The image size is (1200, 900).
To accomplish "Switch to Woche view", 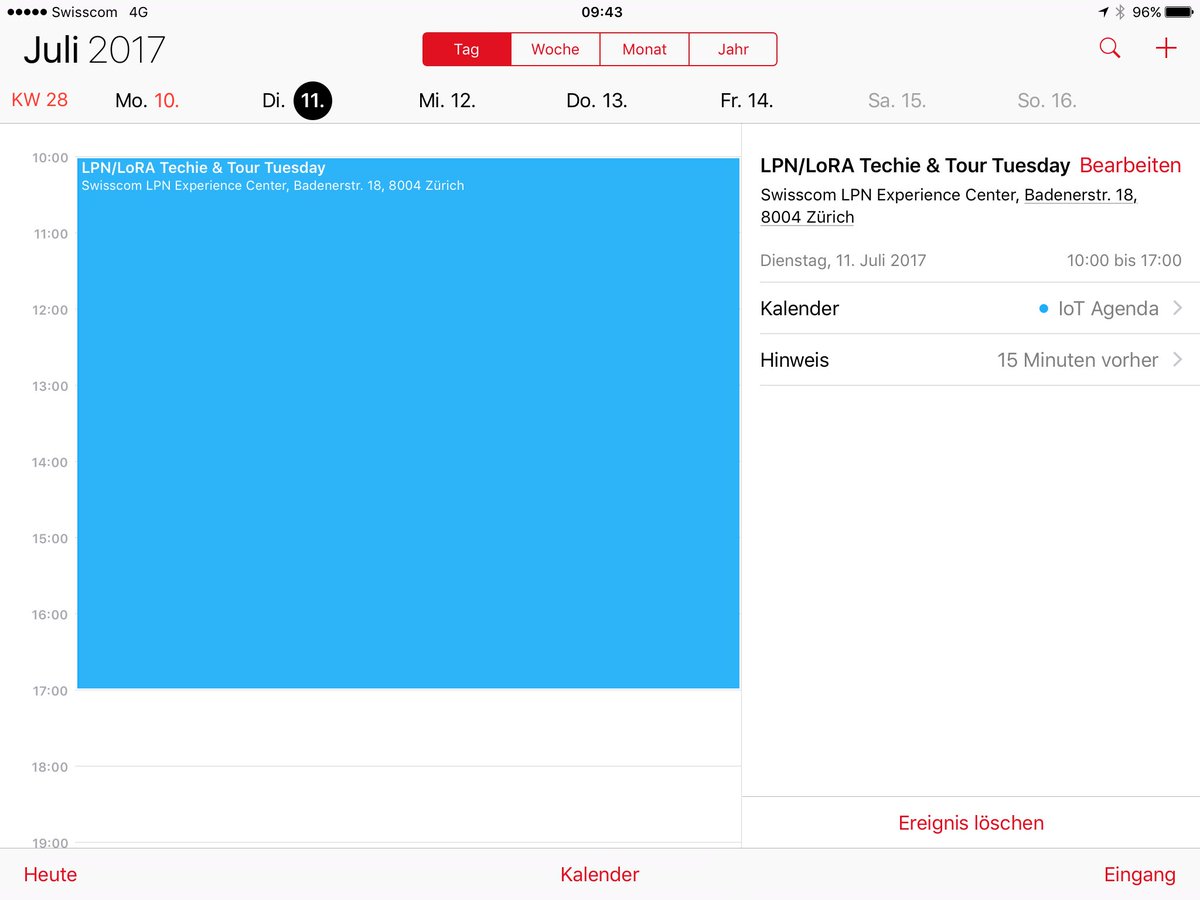I will pyautogui.click(x=555, y=49).
